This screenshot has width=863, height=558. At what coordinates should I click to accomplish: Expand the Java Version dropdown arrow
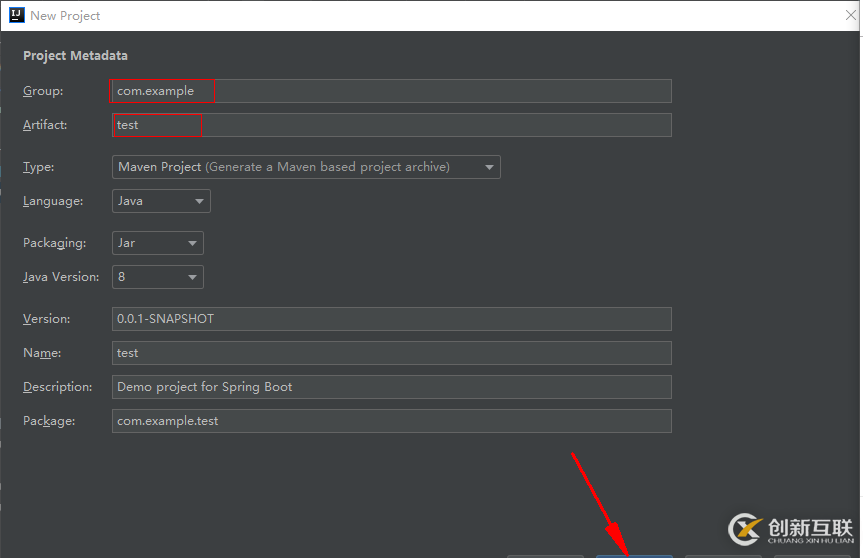(x=192, y=277)
